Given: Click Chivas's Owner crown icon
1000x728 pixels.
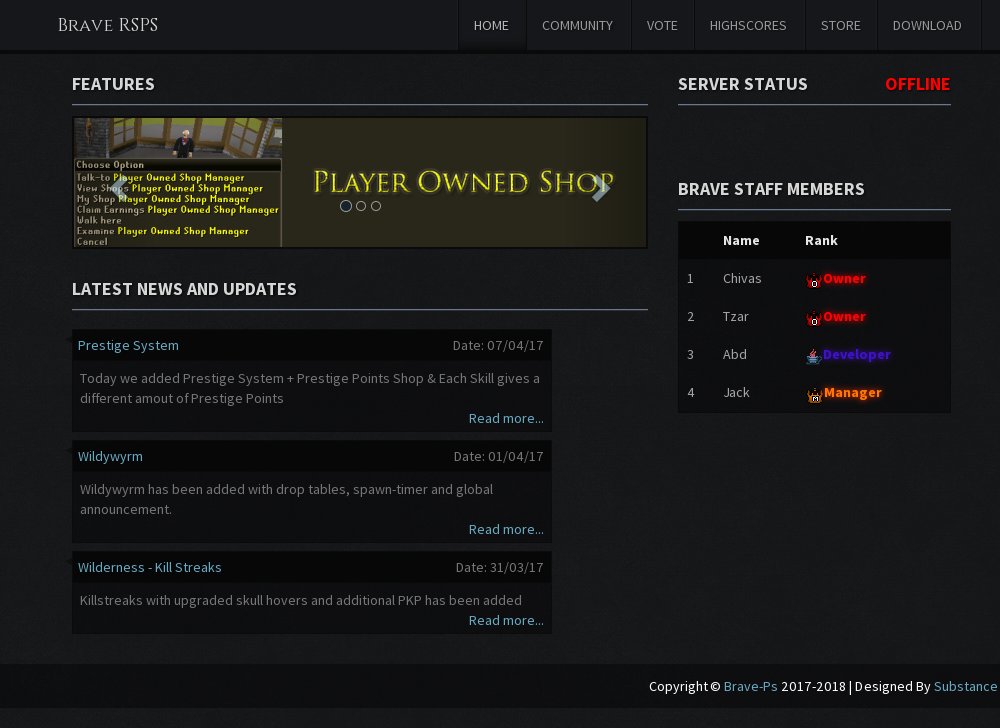Looking at the screenshot, I should pyautogui.click(x=813, y=280).
